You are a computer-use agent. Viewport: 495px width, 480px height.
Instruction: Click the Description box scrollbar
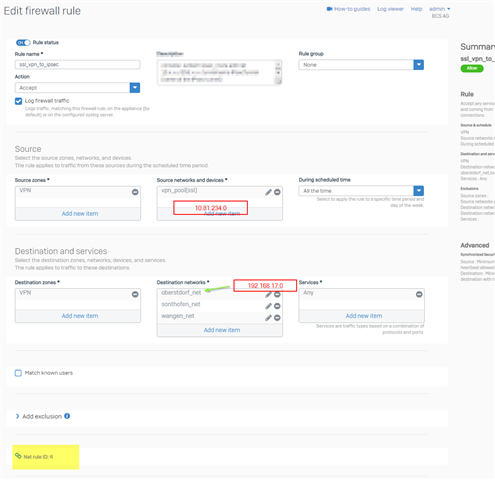tap(278, 72)
